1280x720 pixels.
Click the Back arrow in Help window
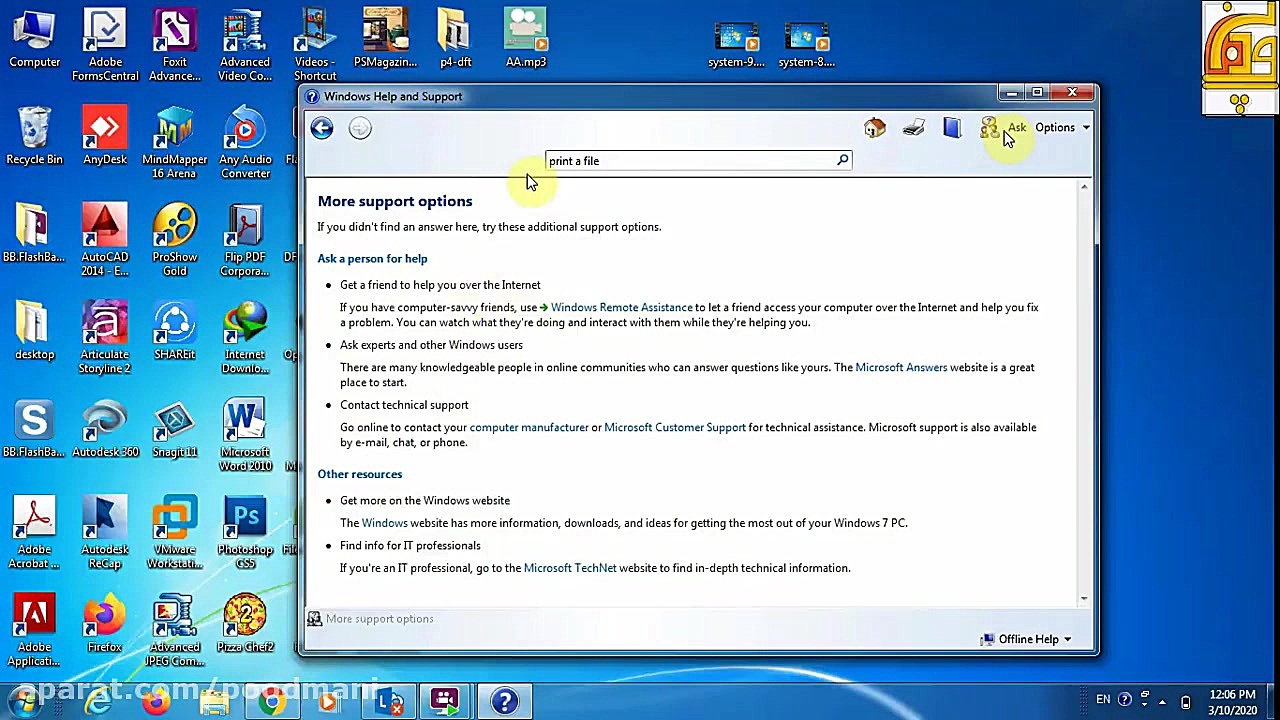pyautogui.click(x=321, y=128)
